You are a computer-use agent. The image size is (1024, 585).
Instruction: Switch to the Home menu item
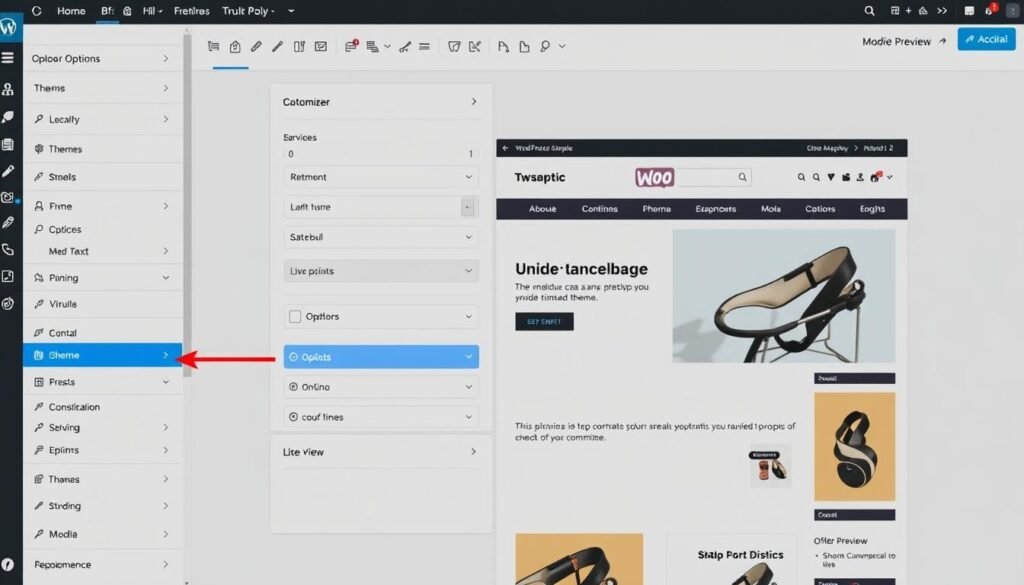(70, 11)
